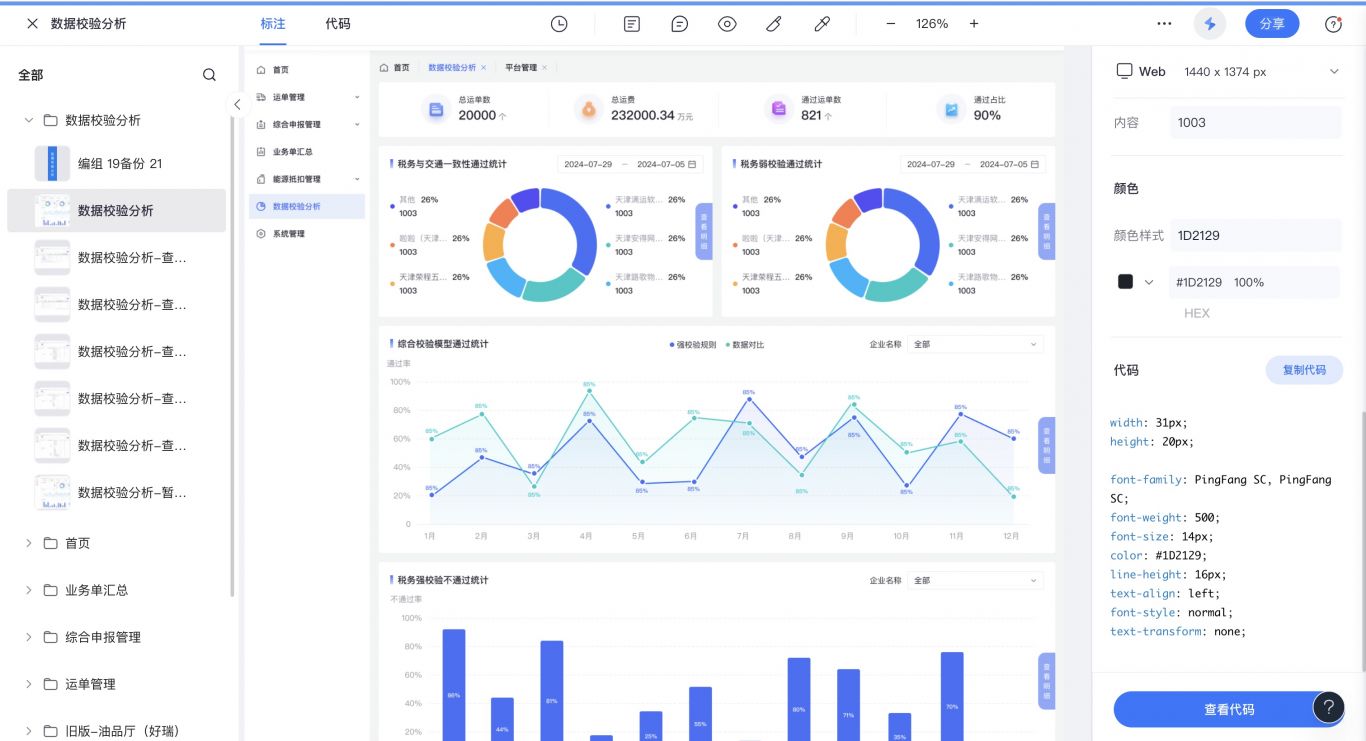Viewport: 1366px width, 741px height.
Task: Open the color format dropdown arrow
Action: 1149,282
